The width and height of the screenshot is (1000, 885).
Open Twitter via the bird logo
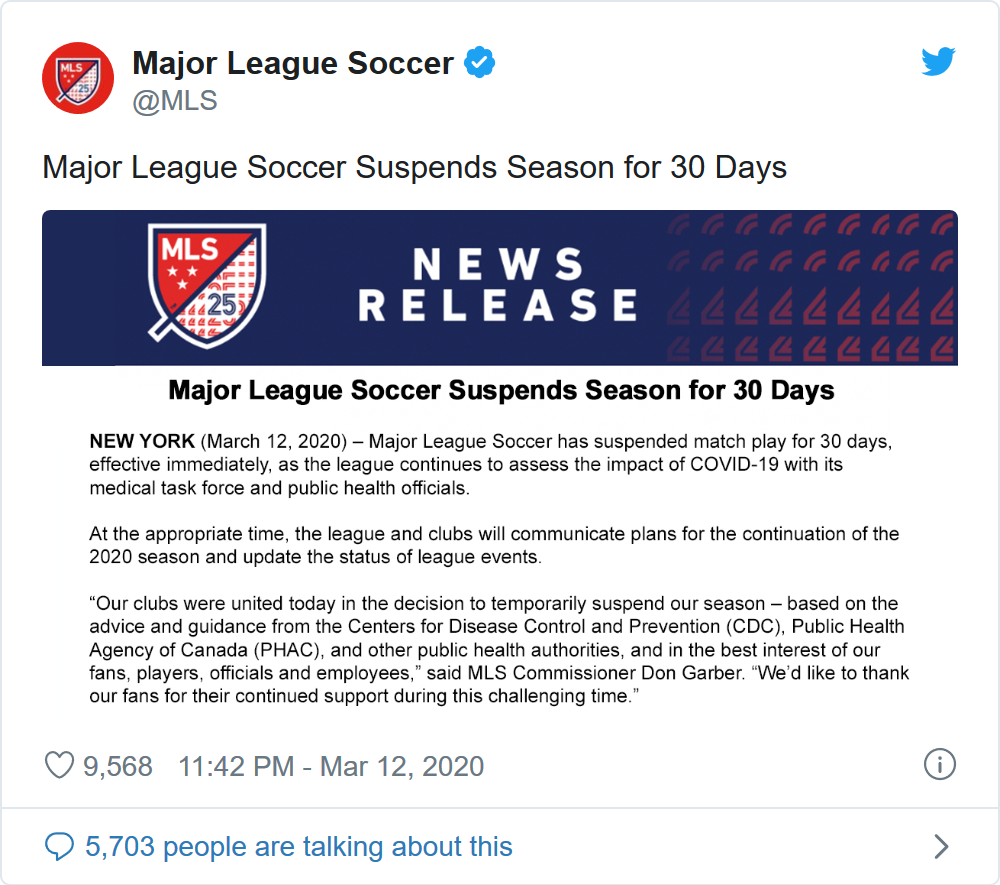937,63
